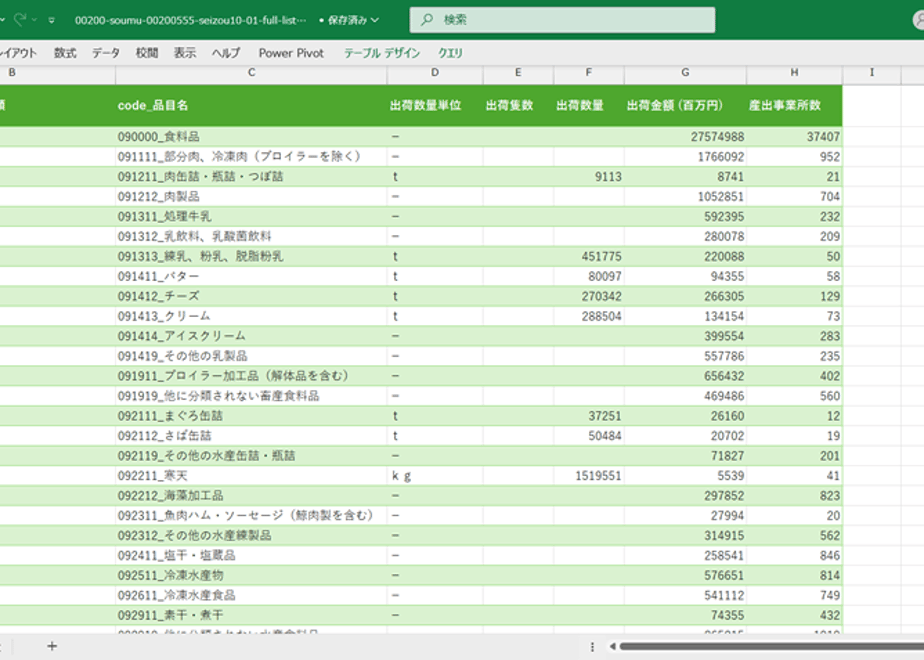924x660 pixels.
Task: Add a new sheet with plus button
Action: [52, 646]
